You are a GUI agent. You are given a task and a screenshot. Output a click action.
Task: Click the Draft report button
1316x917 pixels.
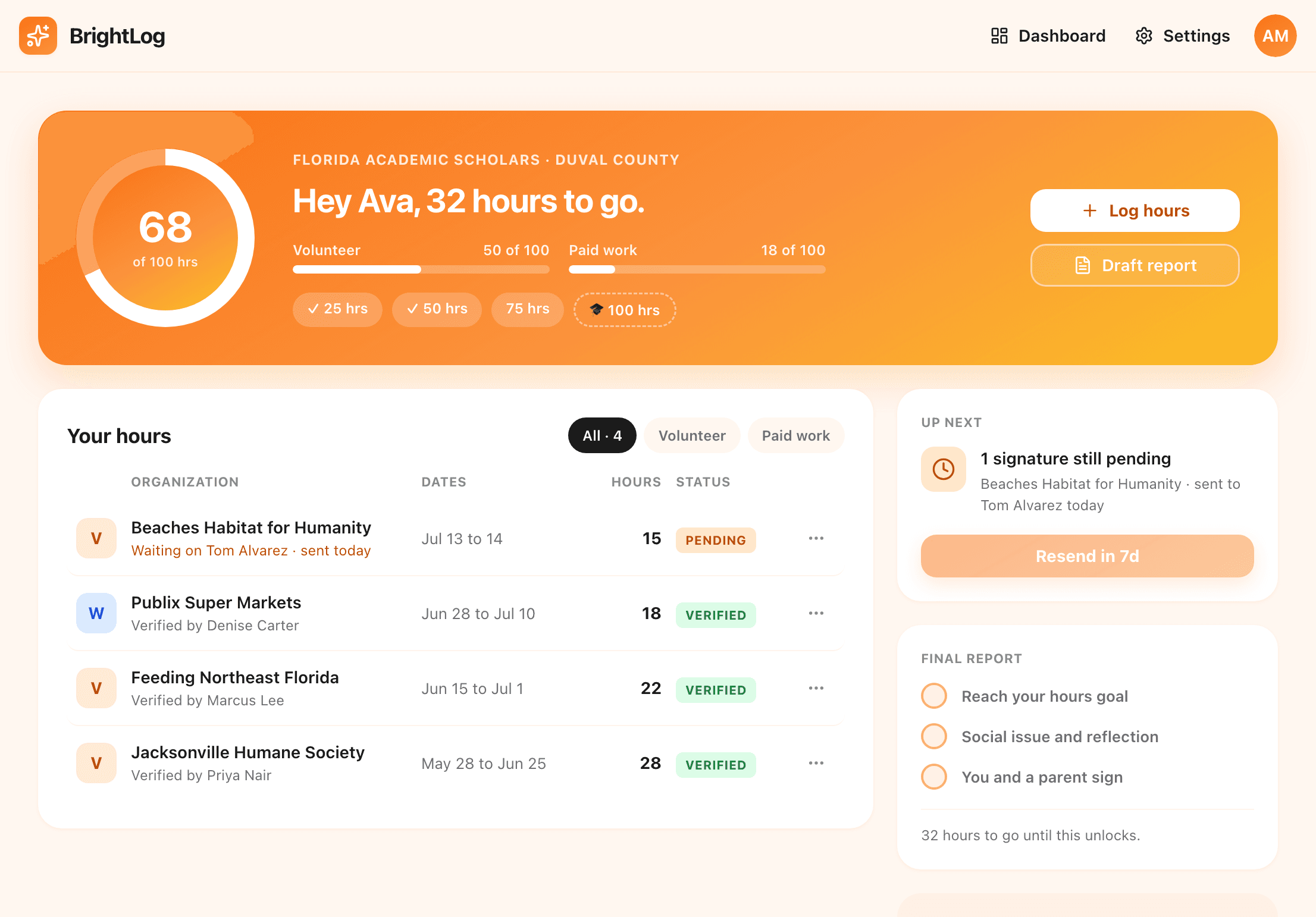[1135, 265]
